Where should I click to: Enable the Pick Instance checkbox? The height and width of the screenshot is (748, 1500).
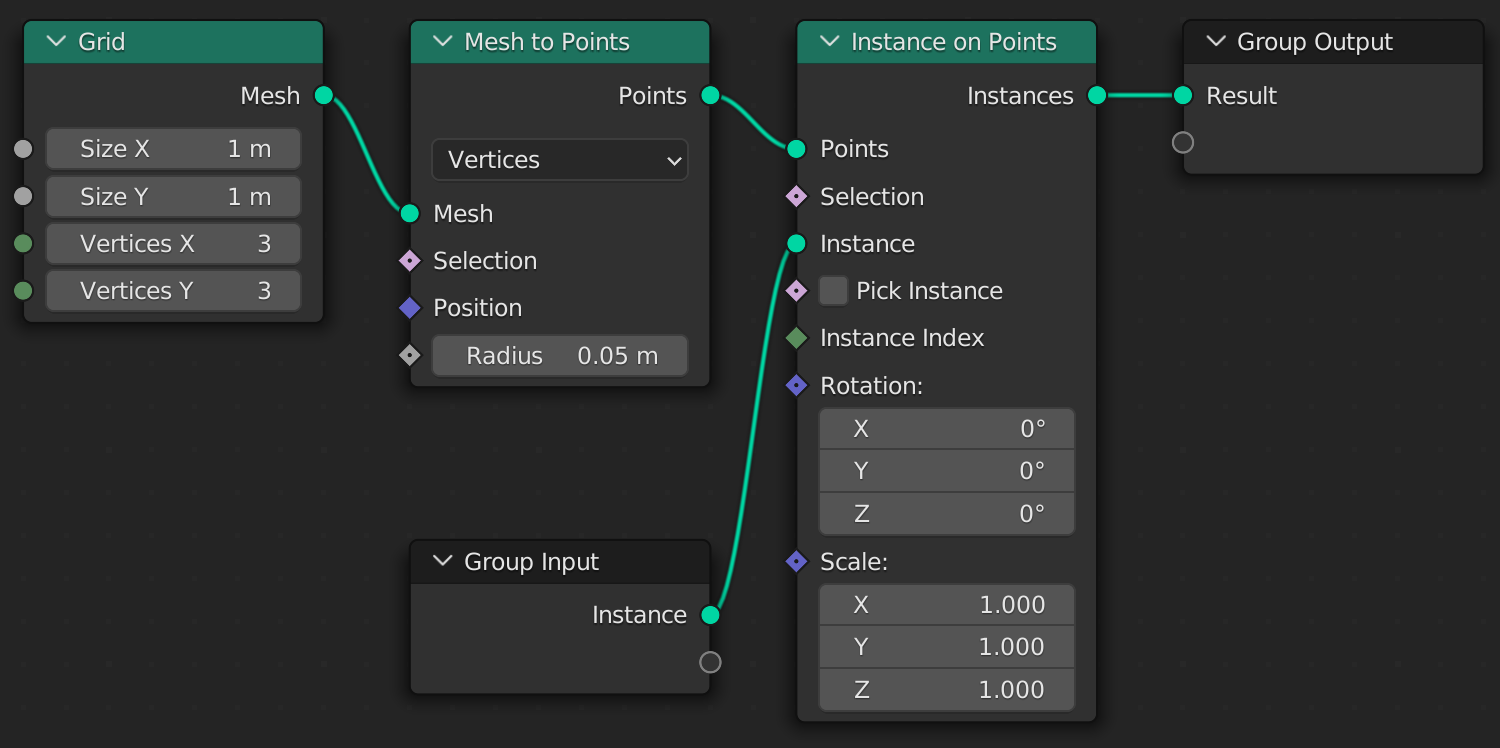pyautogui.click(x=833, y=291)
